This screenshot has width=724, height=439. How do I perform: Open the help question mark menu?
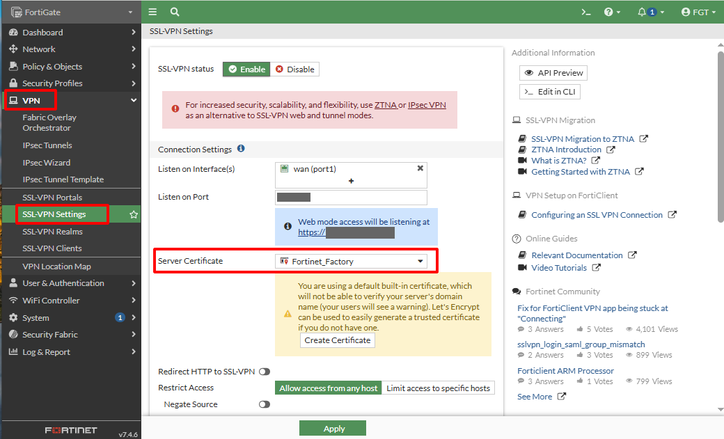612,12
